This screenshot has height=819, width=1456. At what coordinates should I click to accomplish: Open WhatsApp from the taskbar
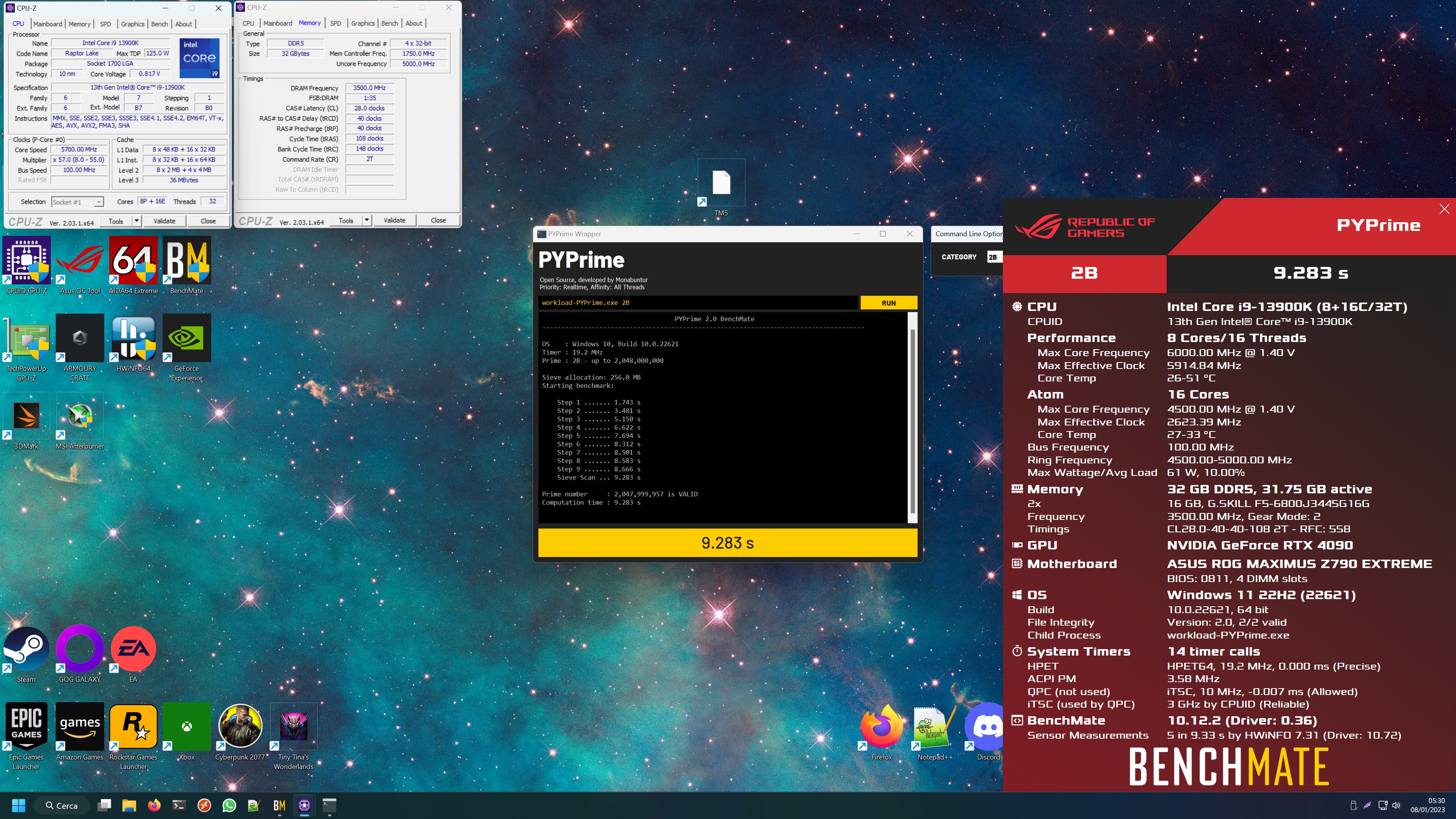tap(229, 805)
